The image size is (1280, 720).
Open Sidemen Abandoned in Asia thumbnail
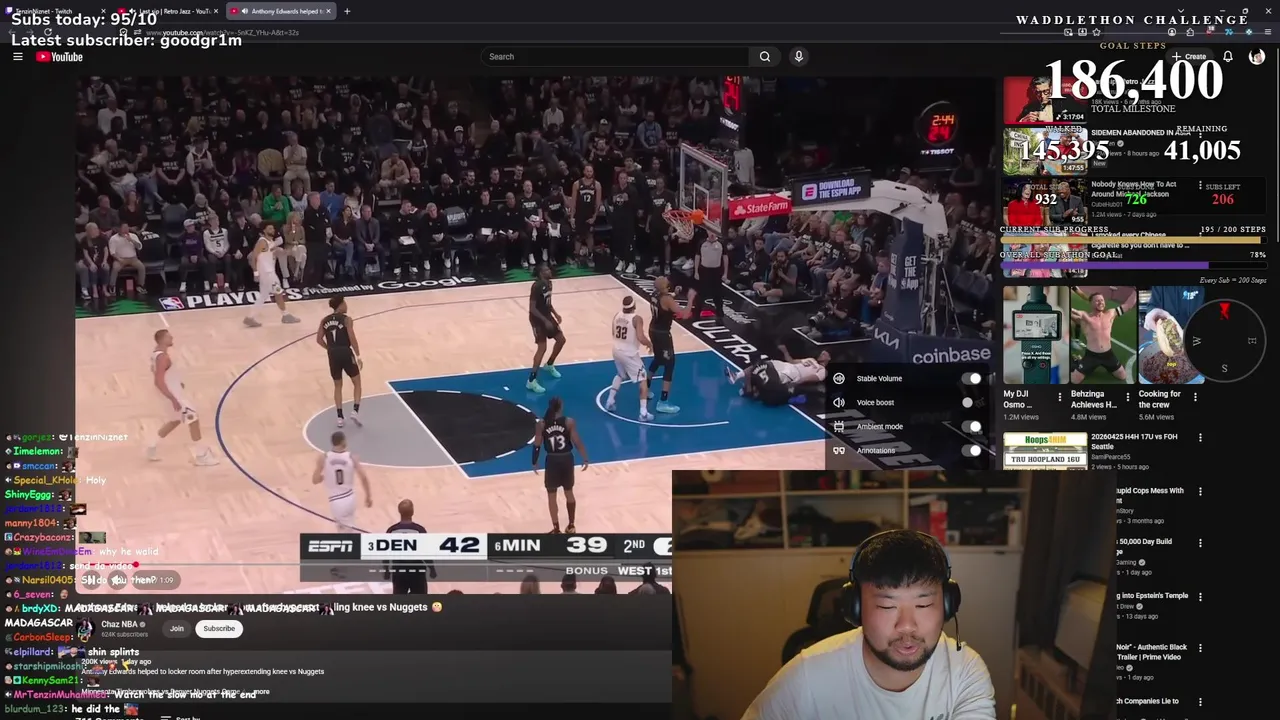pos(1045,150)
